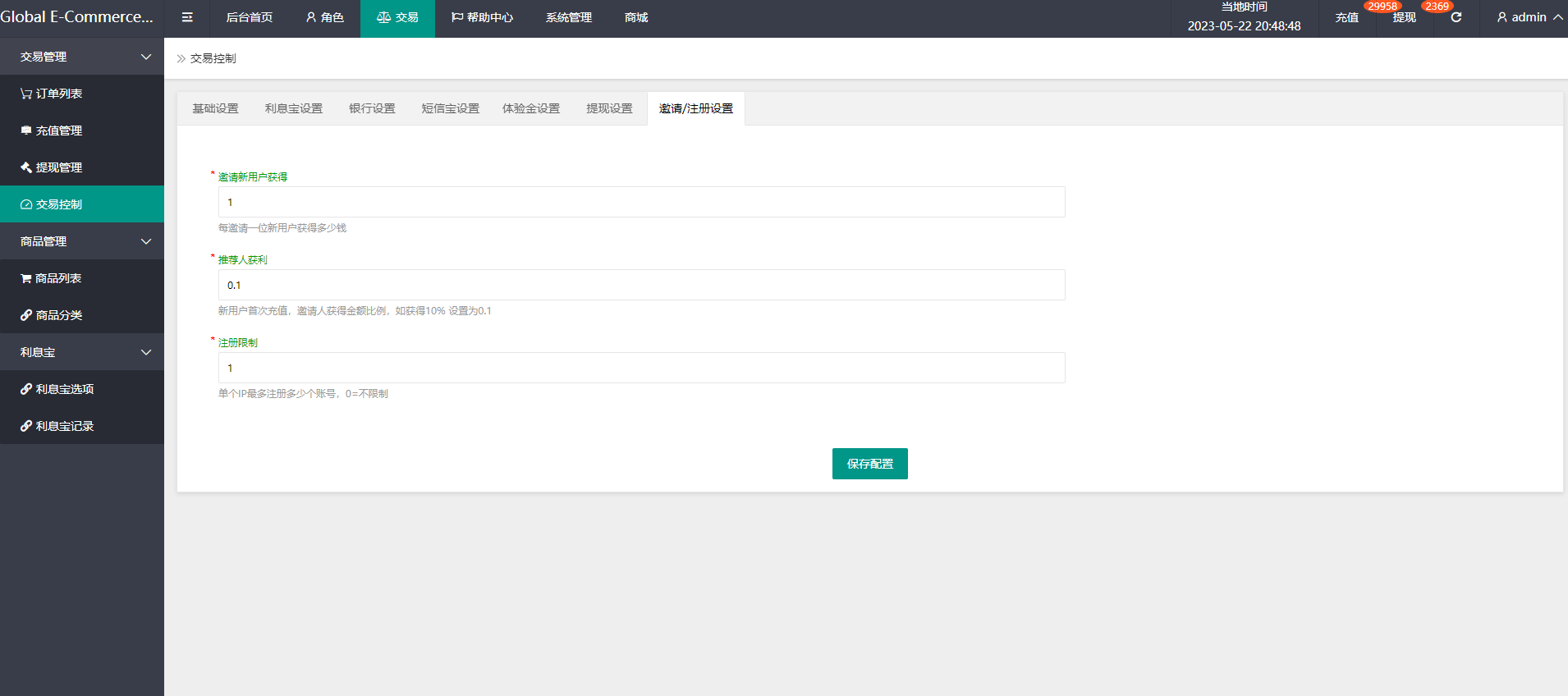
Task: Open the admin dropdown arrow
Action: click(x=1557, y=17)
